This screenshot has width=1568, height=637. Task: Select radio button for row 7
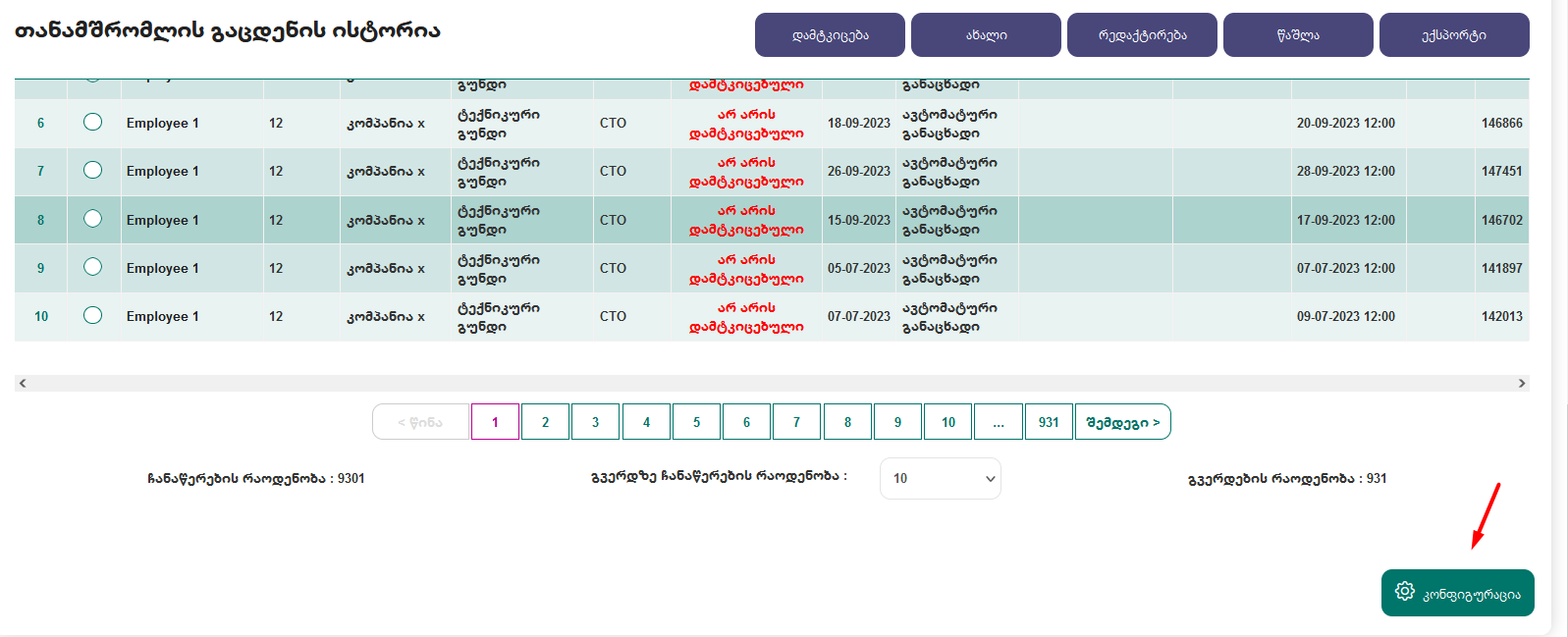click(92, 170)
